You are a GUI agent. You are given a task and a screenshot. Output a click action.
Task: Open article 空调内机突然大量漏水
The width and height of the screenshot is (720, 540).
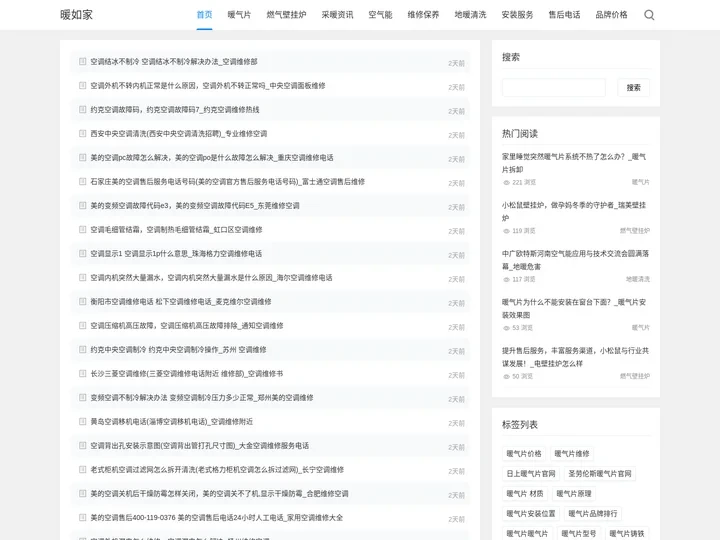pyautogui.click(x=211, y=277)
